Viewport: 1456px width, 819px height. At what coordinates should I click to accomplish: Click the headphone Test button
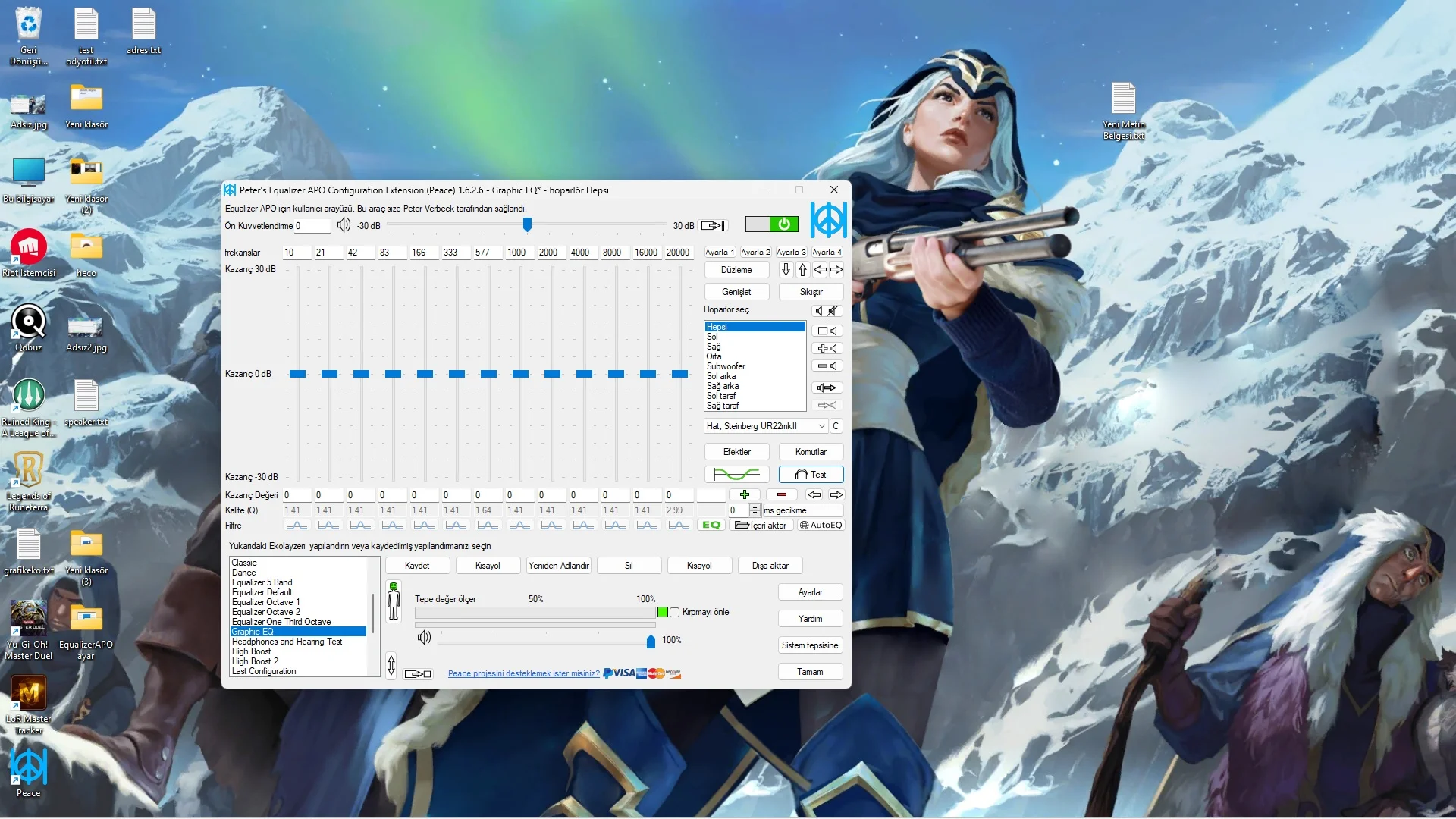[811, 475]
